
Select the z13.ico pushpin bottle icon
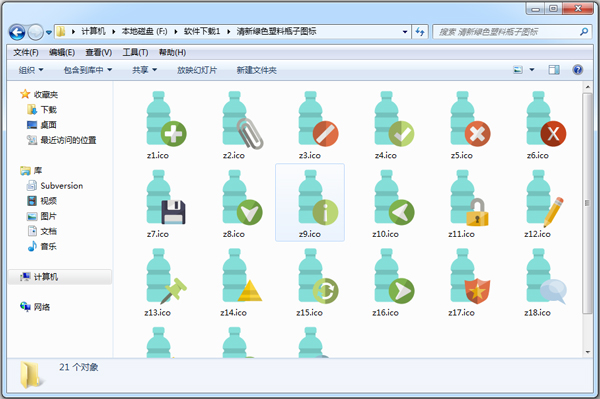165,276
